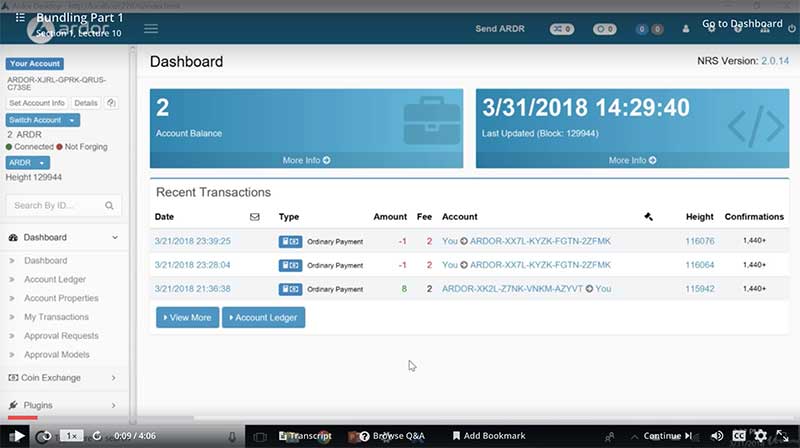This screenshot has height=448, width=800.
Task: Toggle the video volume speaker icon
Action: [717, 436]
